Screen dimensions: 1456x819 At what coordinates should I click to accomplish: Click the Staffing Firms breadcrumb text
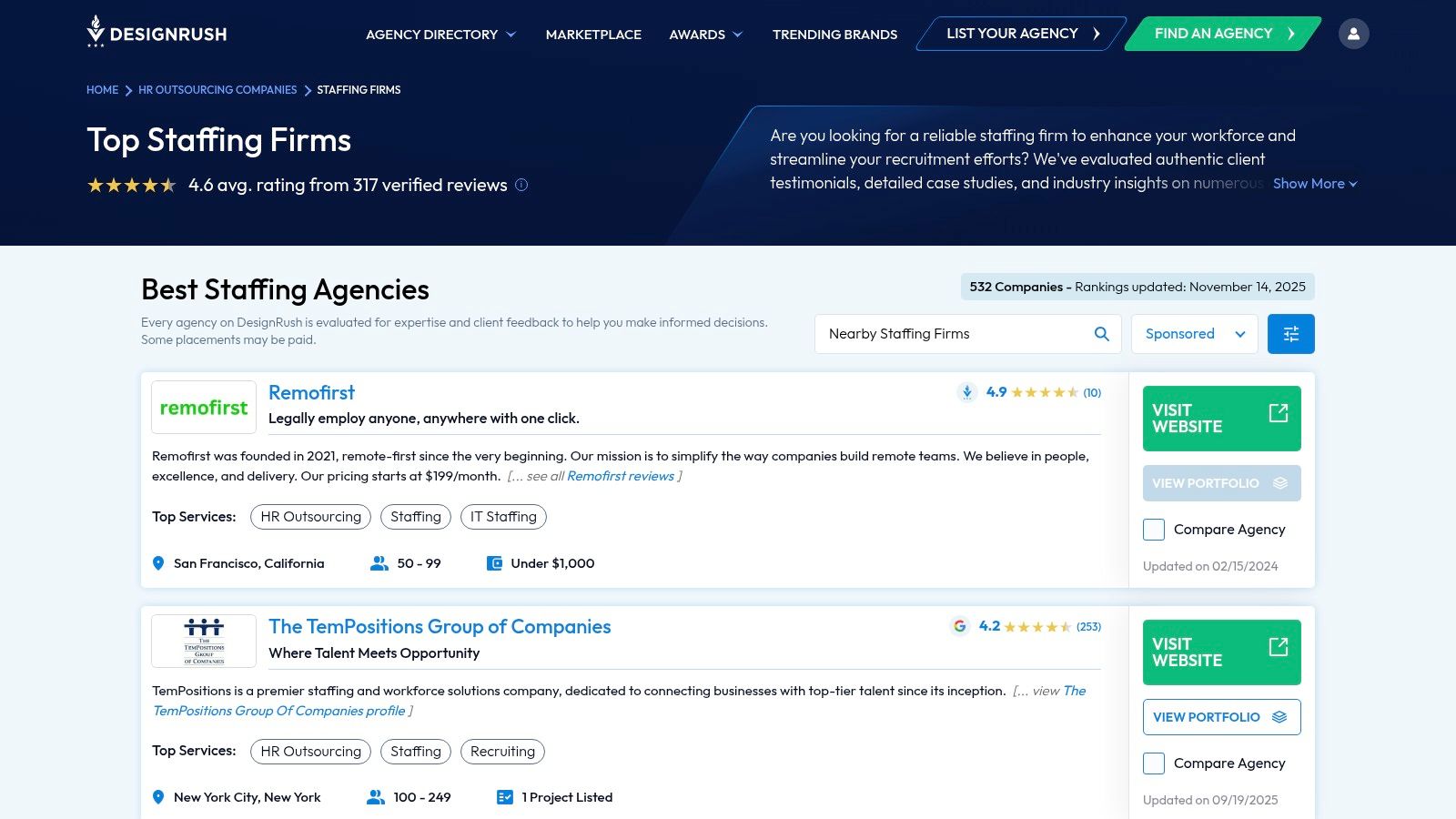click(x=359, y=90)
